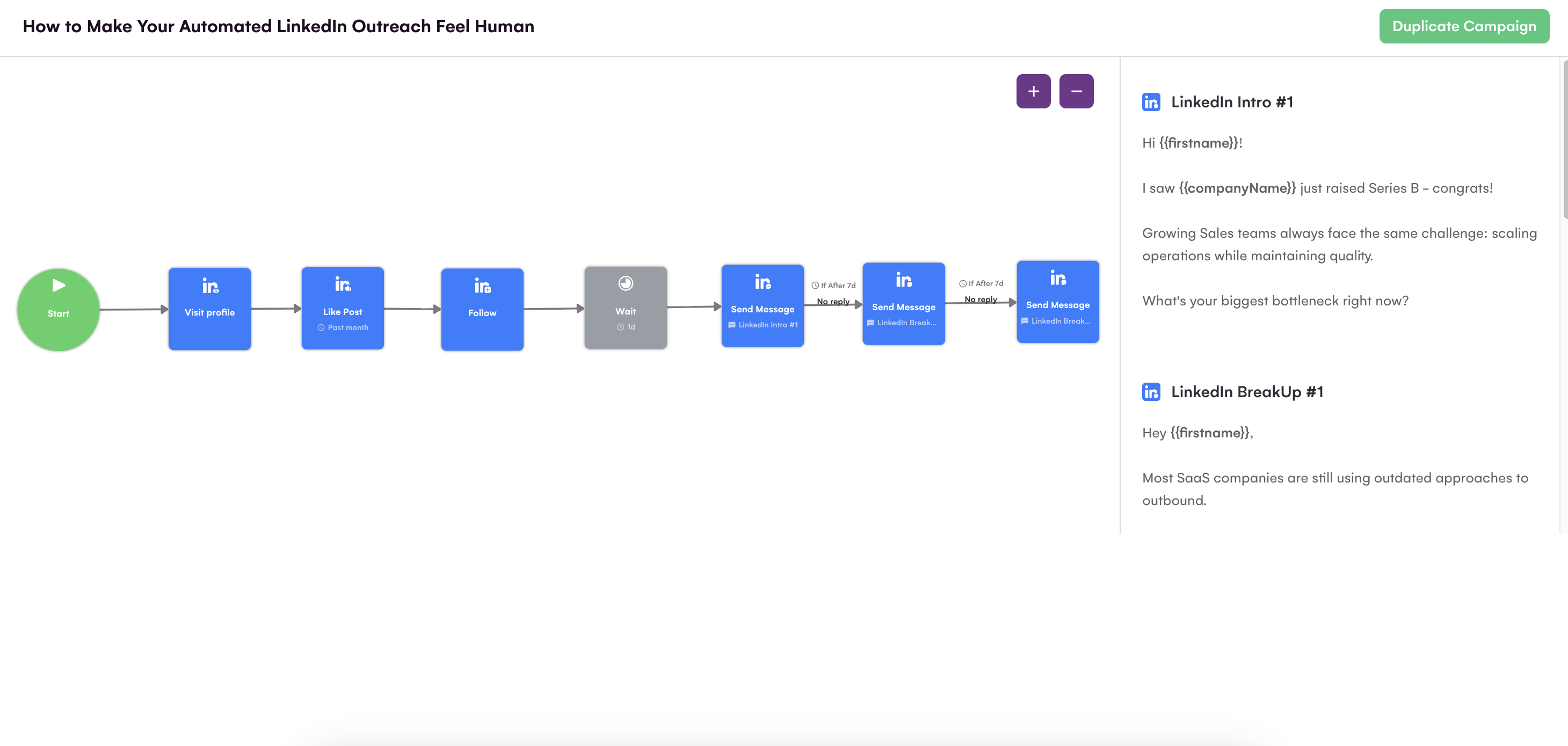Select the middle Send Message node

[x=903, y=304]
